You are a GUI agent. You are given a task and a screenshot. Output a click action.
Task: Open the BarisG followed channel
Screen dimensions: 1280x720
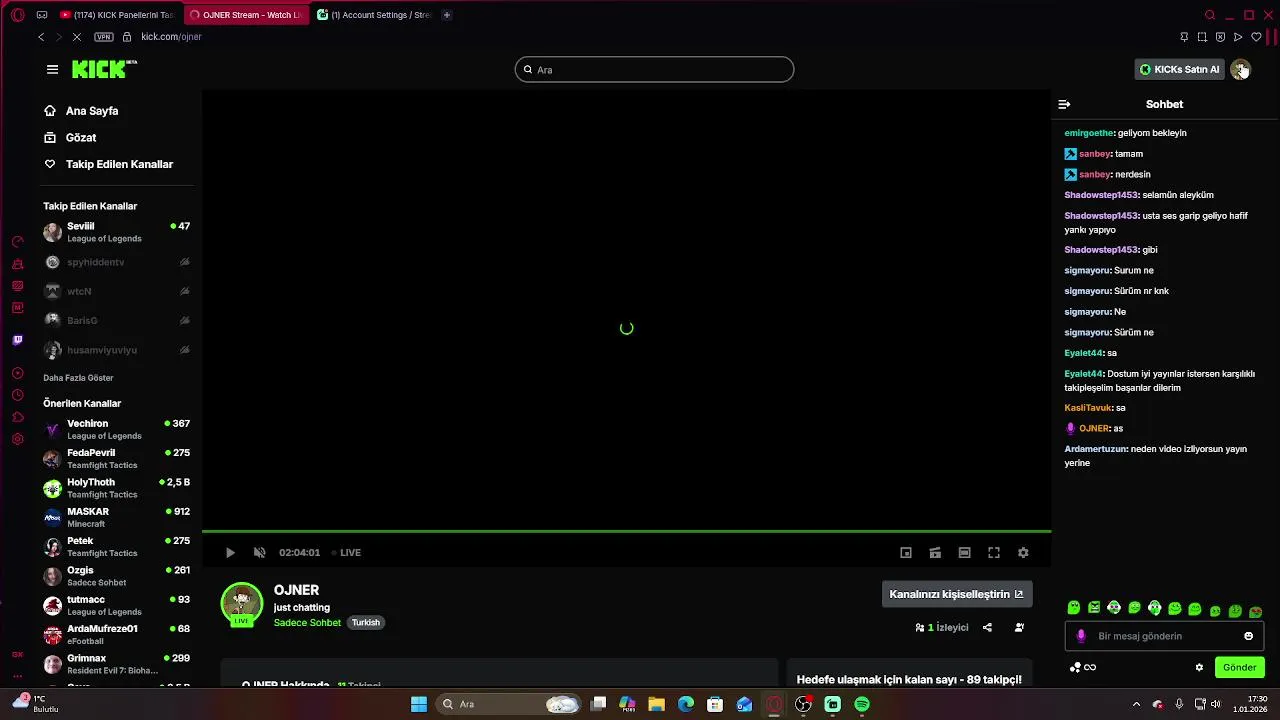pyautogui.click(x=117, y=320)
